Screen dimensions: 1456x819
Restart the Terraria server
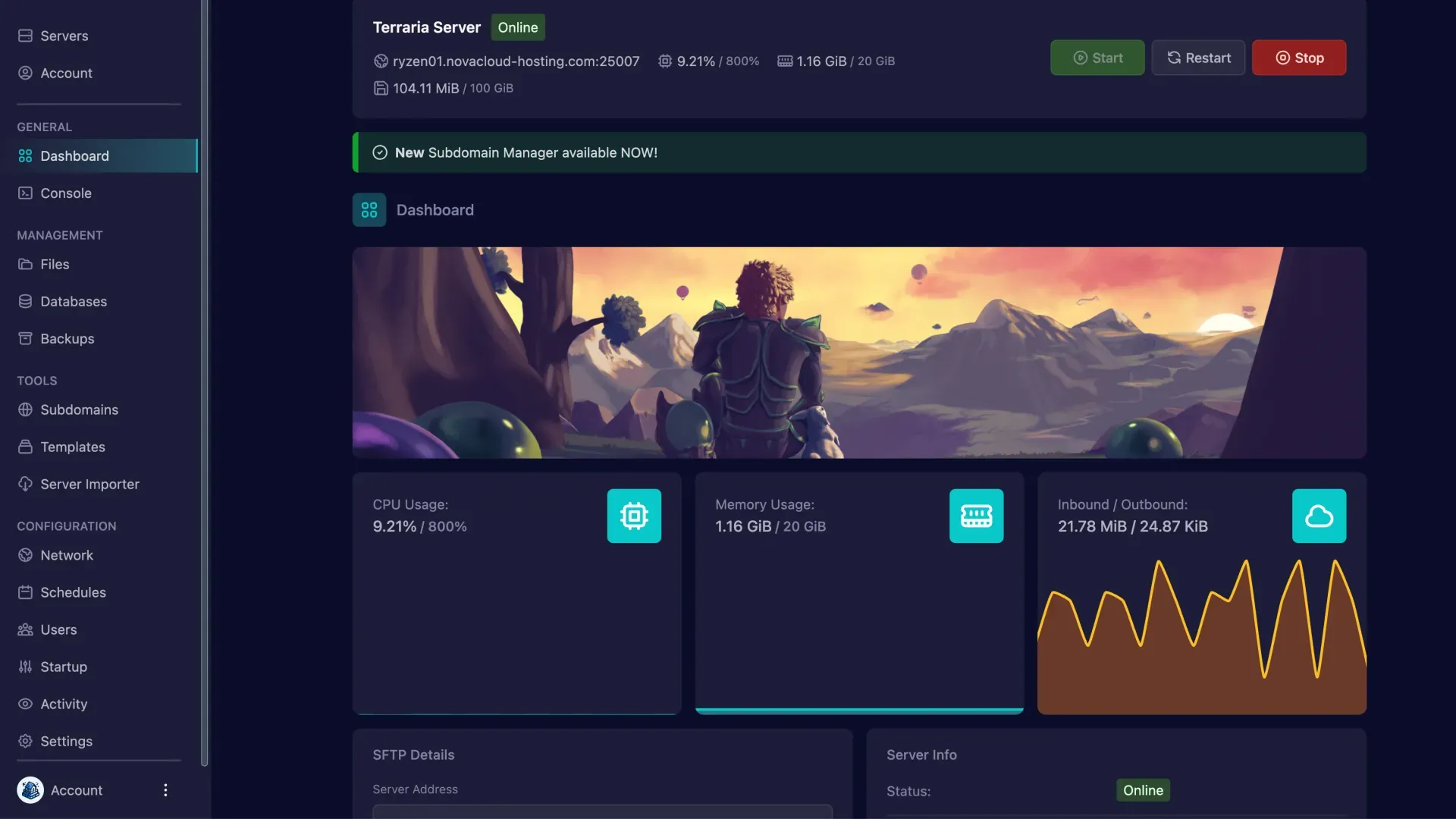(1198, 58)
